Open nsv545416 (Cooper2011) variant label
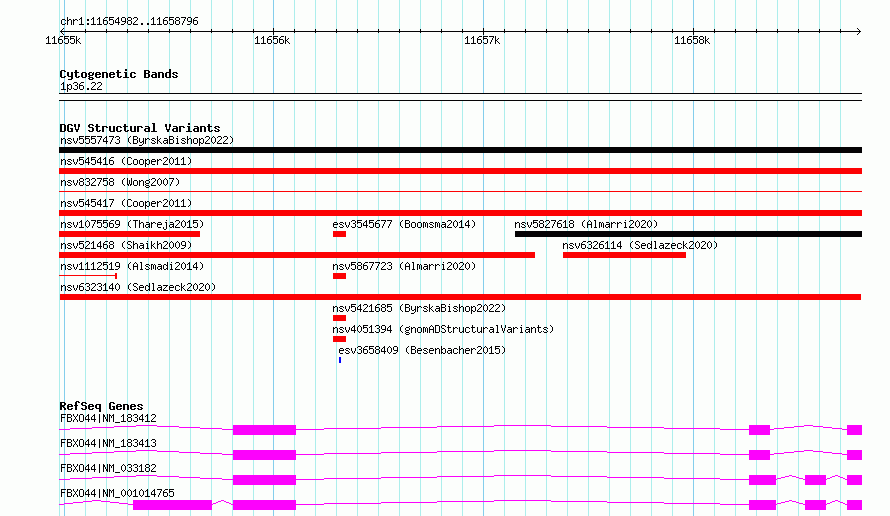The height and width of the screenshot is (516, 890). click(126, 161)
